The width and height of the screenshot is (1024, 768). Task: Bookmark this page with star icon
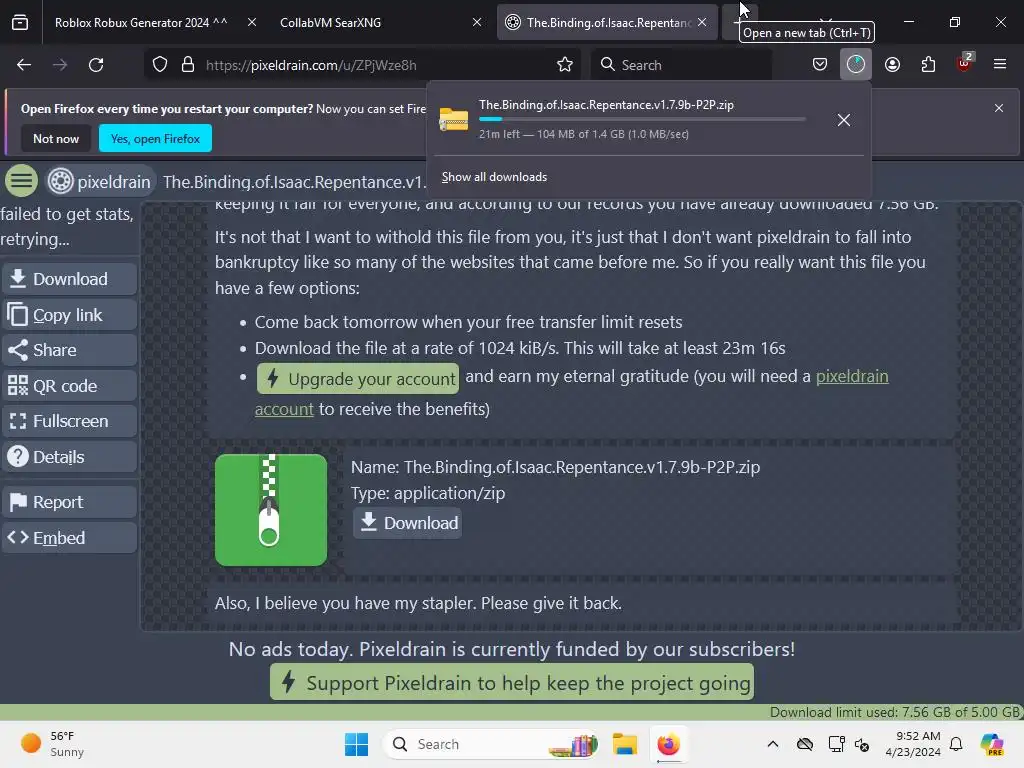pos(565,65)
